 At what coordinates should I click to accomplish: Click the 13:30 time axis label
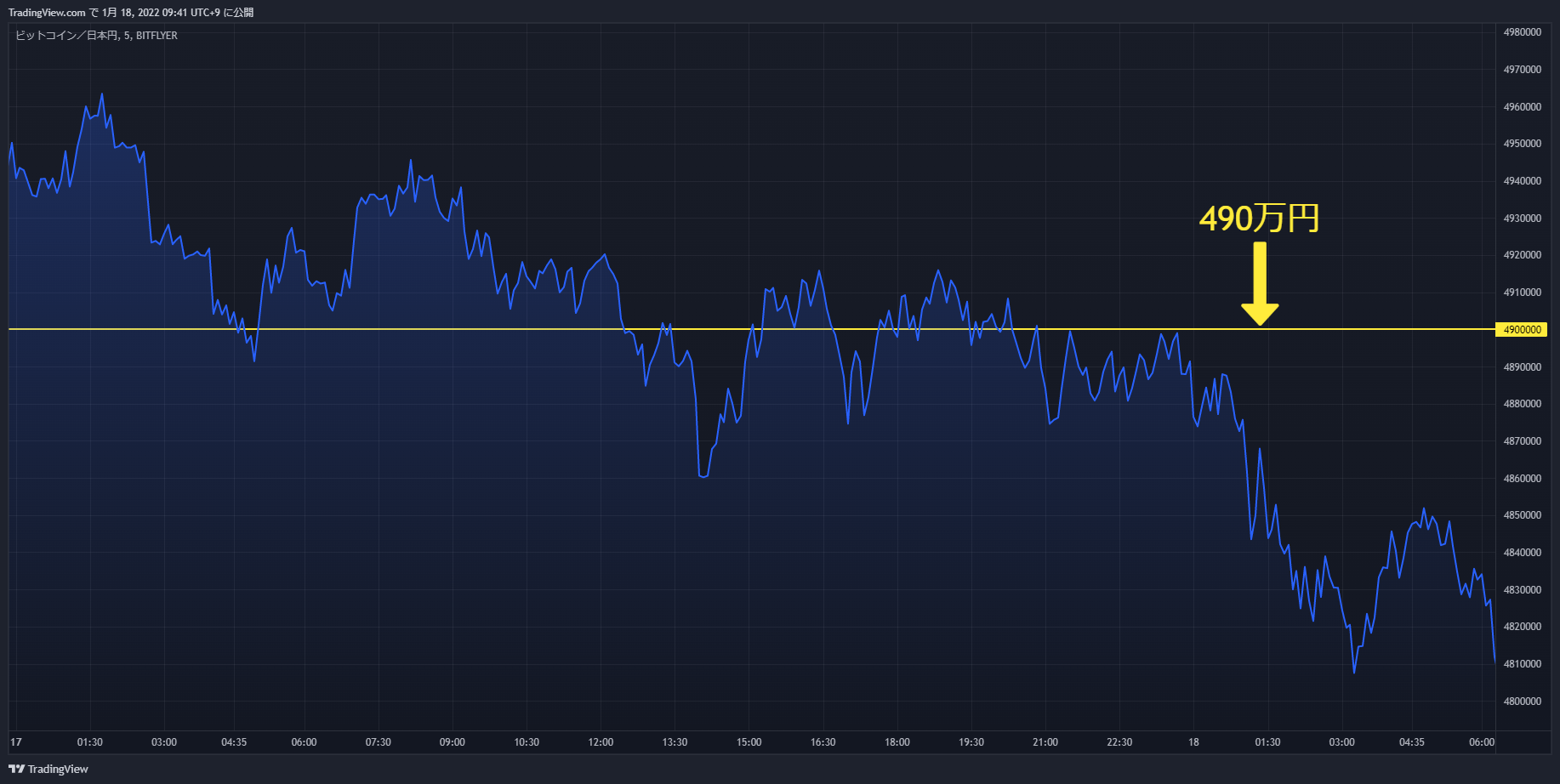click(675, 742)
